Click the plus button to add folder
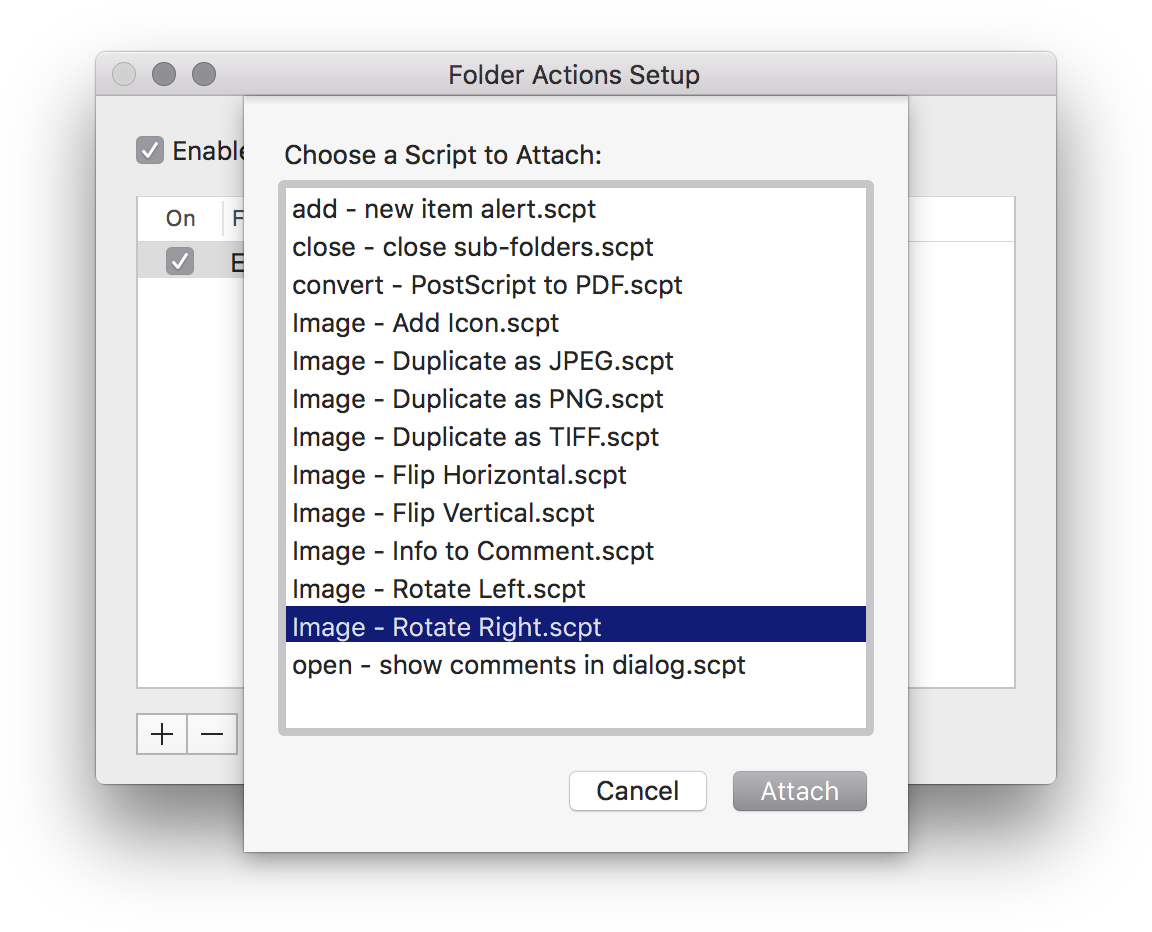Screen dimensions: 1152x932 [x=162, y=734]
